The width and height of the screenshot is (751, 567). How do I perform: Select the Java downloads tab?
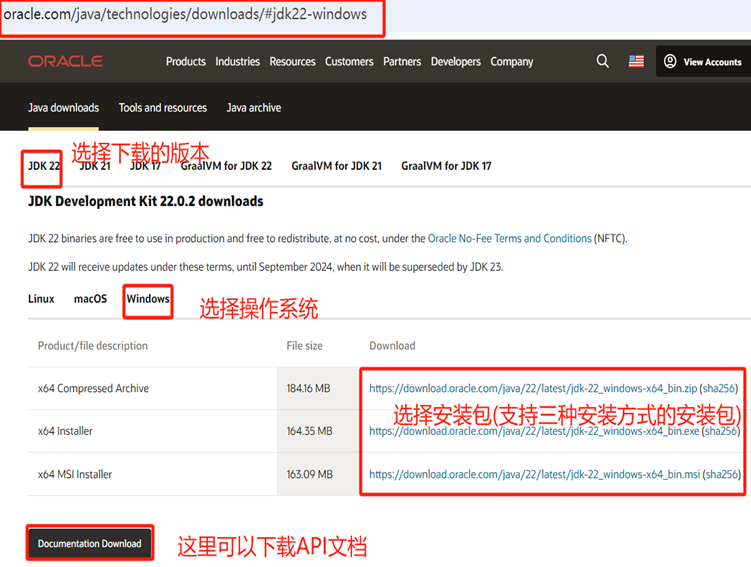(63, 108)
